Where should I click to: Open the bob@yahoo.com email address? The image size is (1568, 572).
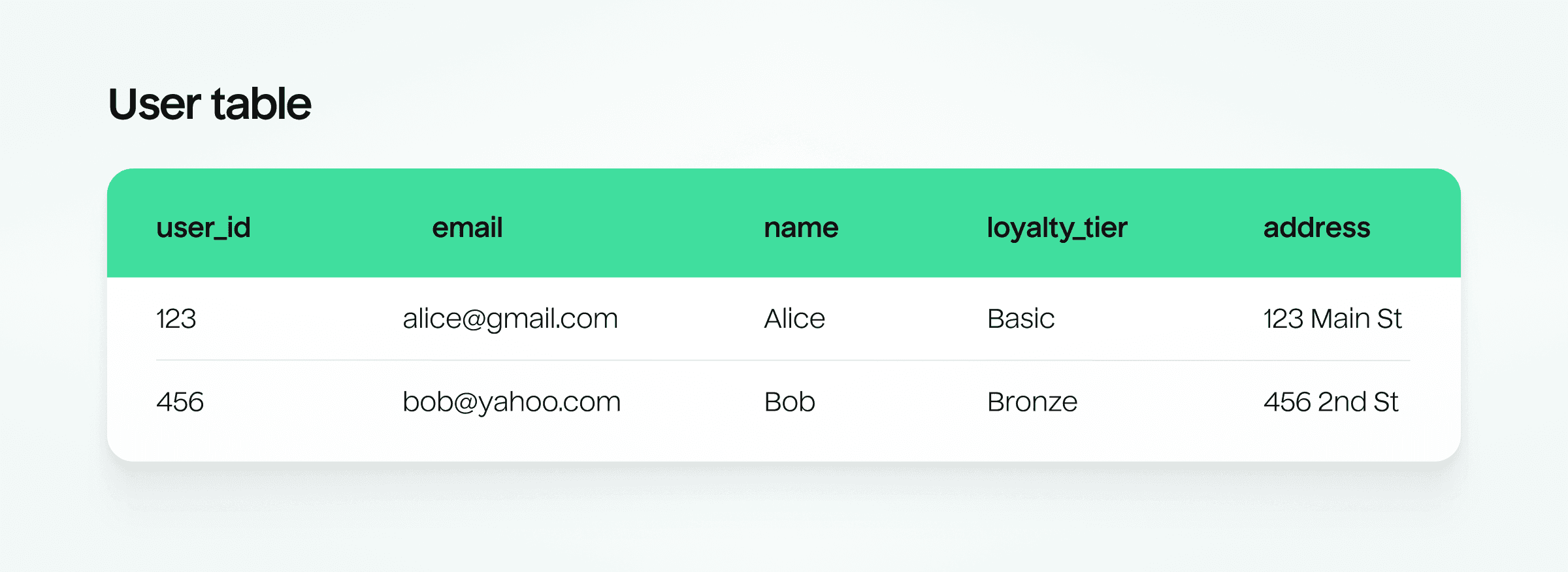512,402
